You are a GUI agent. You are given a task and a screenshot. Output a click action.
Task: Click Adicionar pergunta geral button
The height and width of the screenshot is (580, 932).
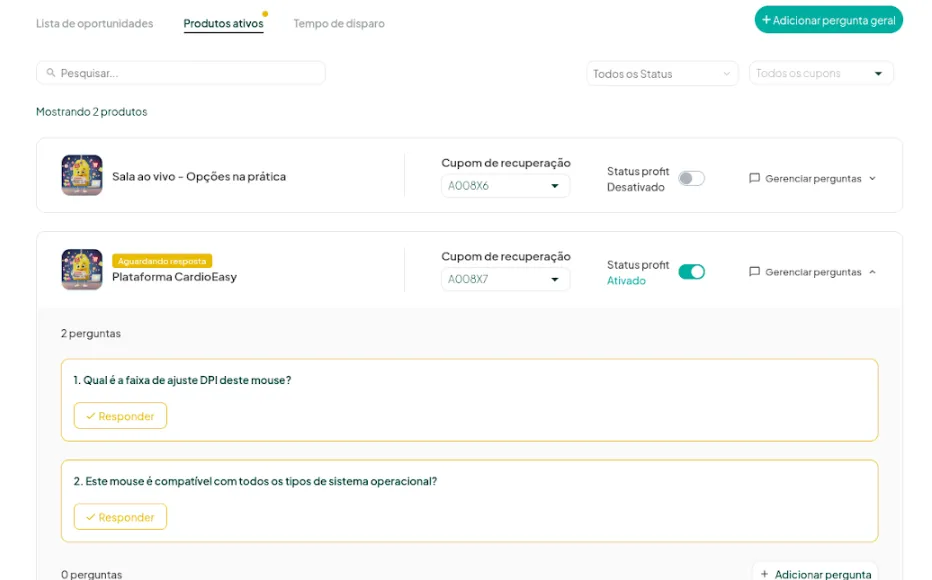(x=829, y=20)
